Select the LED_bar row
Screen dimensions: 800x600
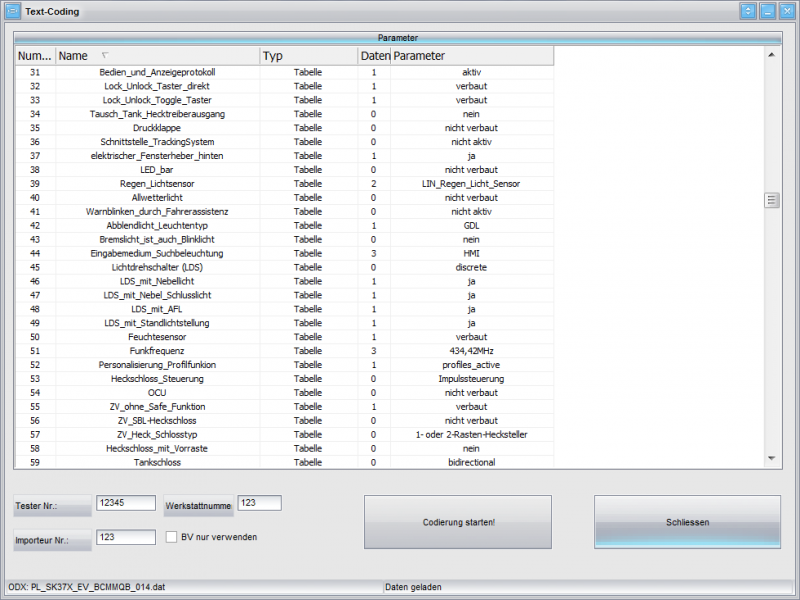pos(285,170)
